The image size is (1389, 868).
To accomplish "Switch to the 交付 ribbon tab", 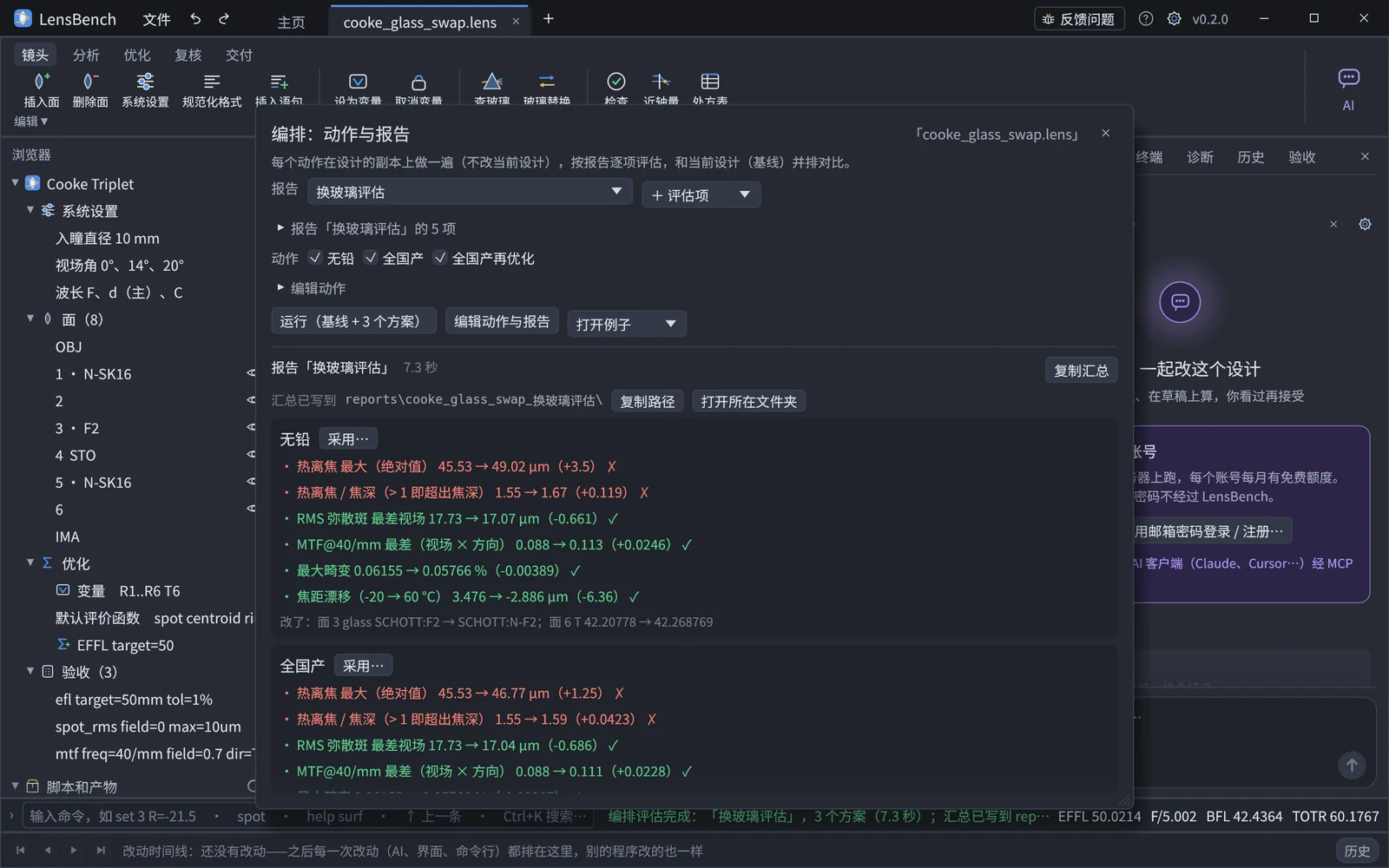I will (239, 55).
